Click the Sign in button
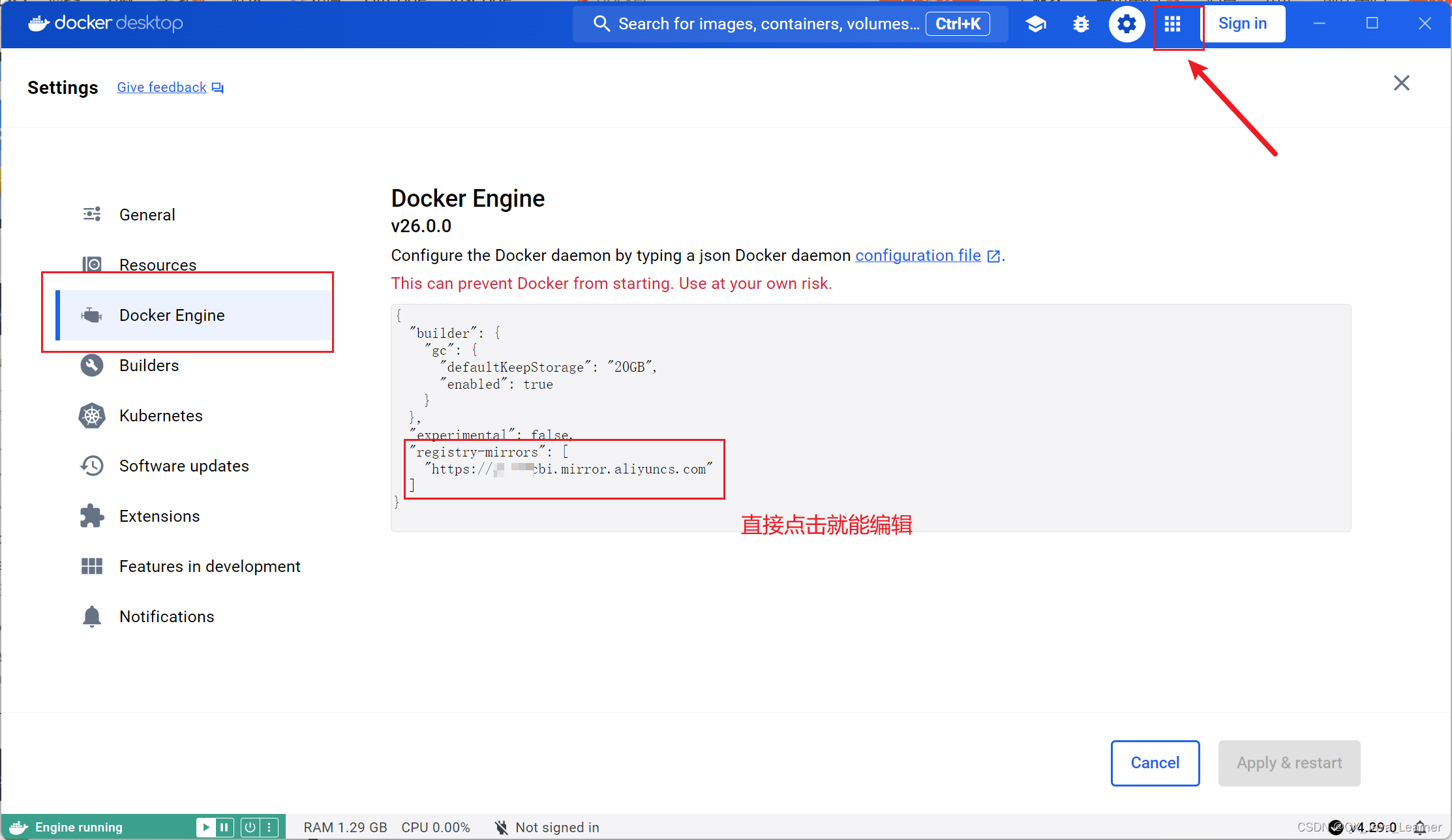 (1243, 23)
